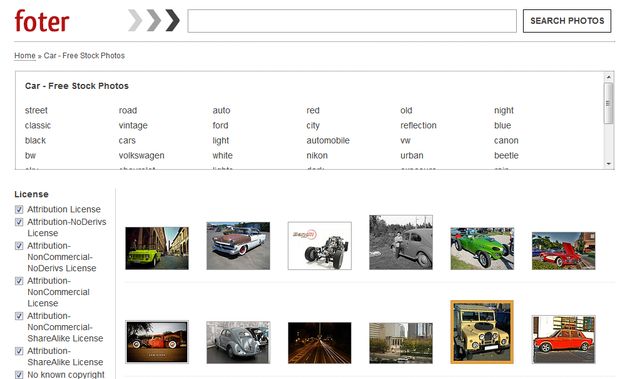
Task: Open the red convertible with open hood thumbnail
Action: point(564,250)
